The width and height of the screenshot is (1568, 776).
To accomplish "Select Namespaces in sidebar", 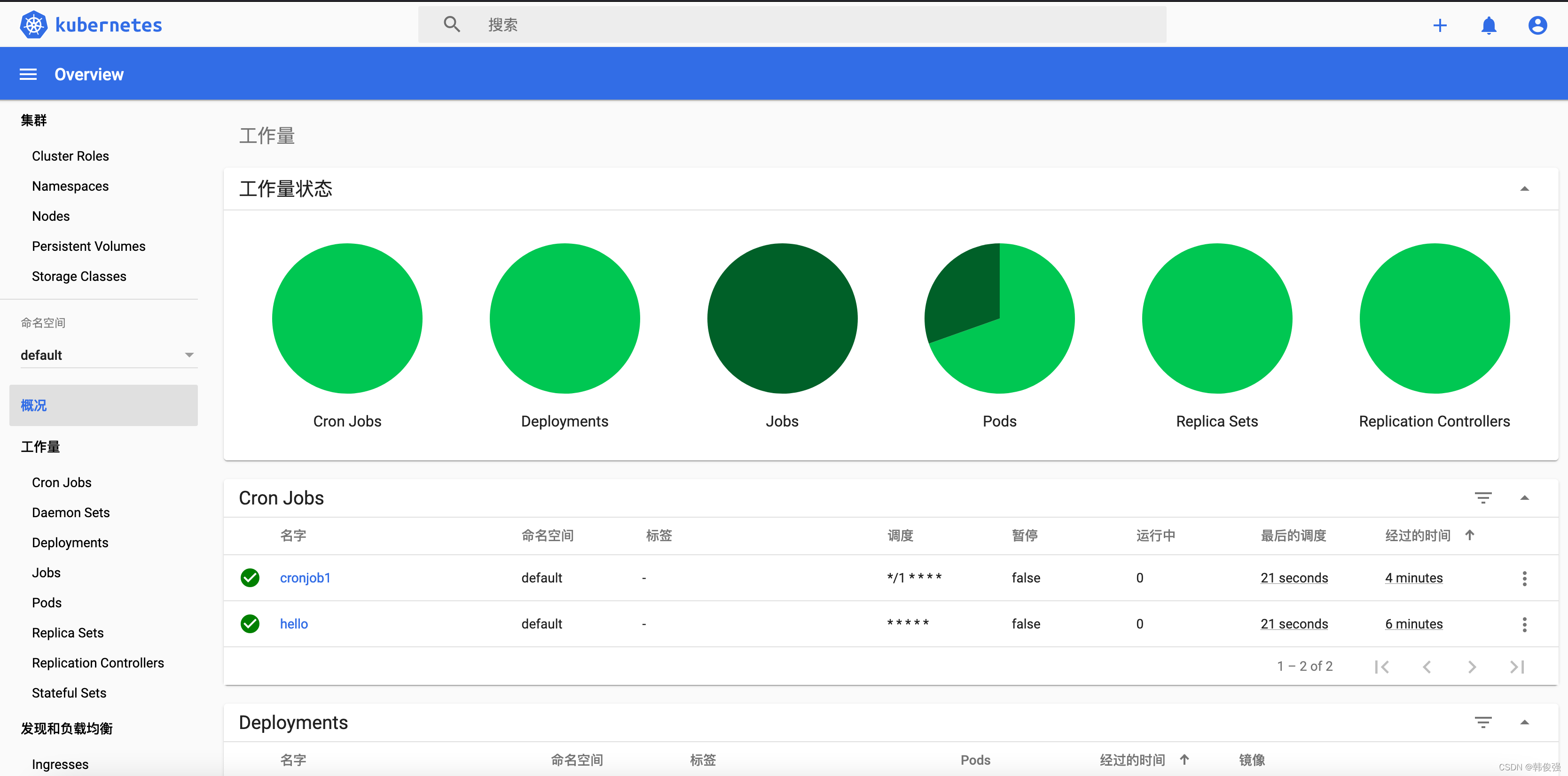I will [x=70, y=186].
